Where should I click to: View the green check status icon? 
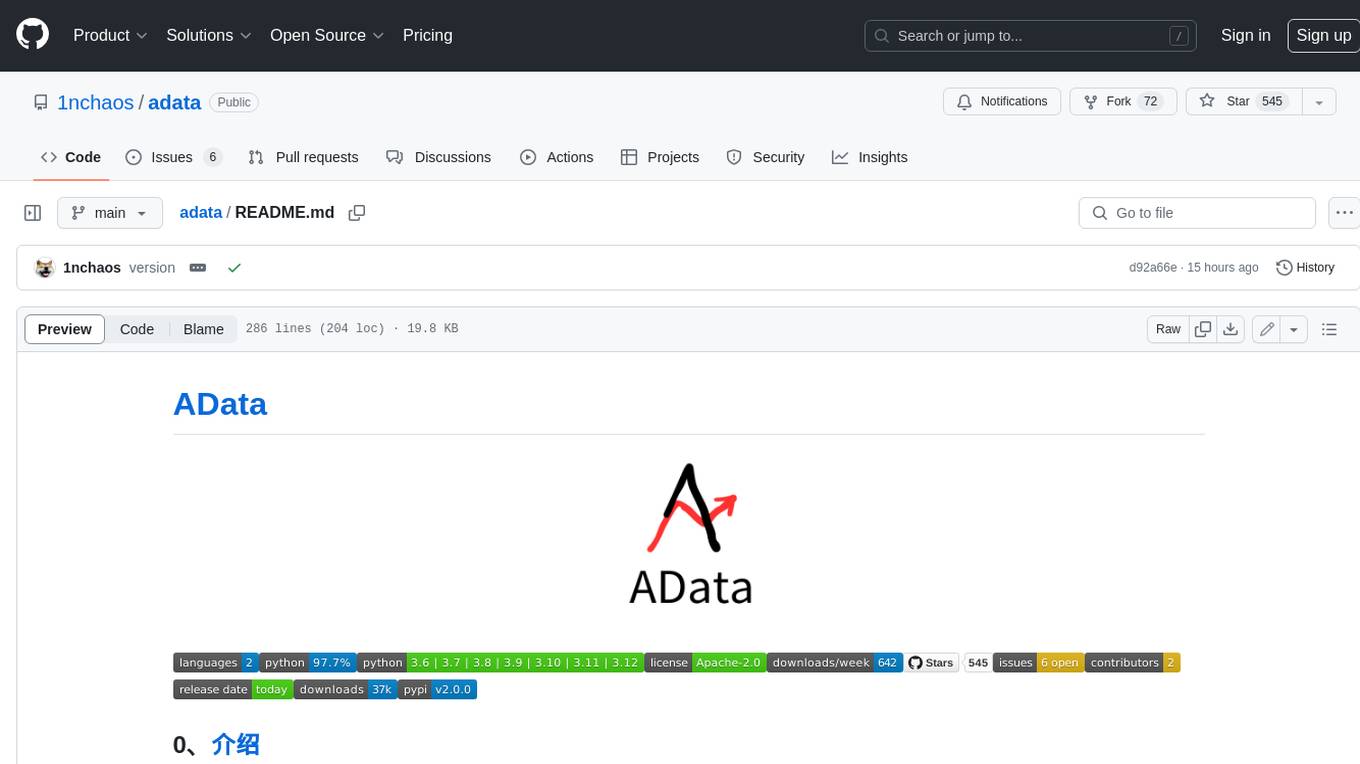coord(234,268)
